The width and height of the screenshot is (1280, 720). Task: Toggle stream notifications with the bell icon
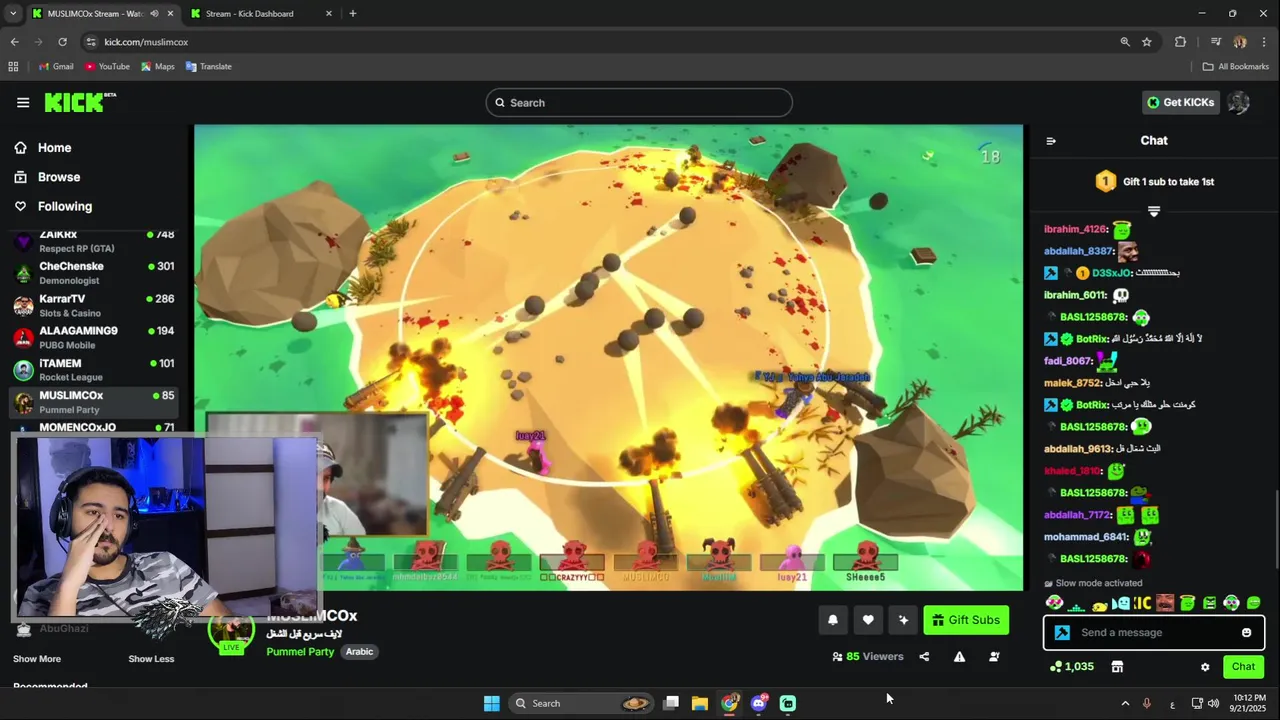(x=832, y=620)
